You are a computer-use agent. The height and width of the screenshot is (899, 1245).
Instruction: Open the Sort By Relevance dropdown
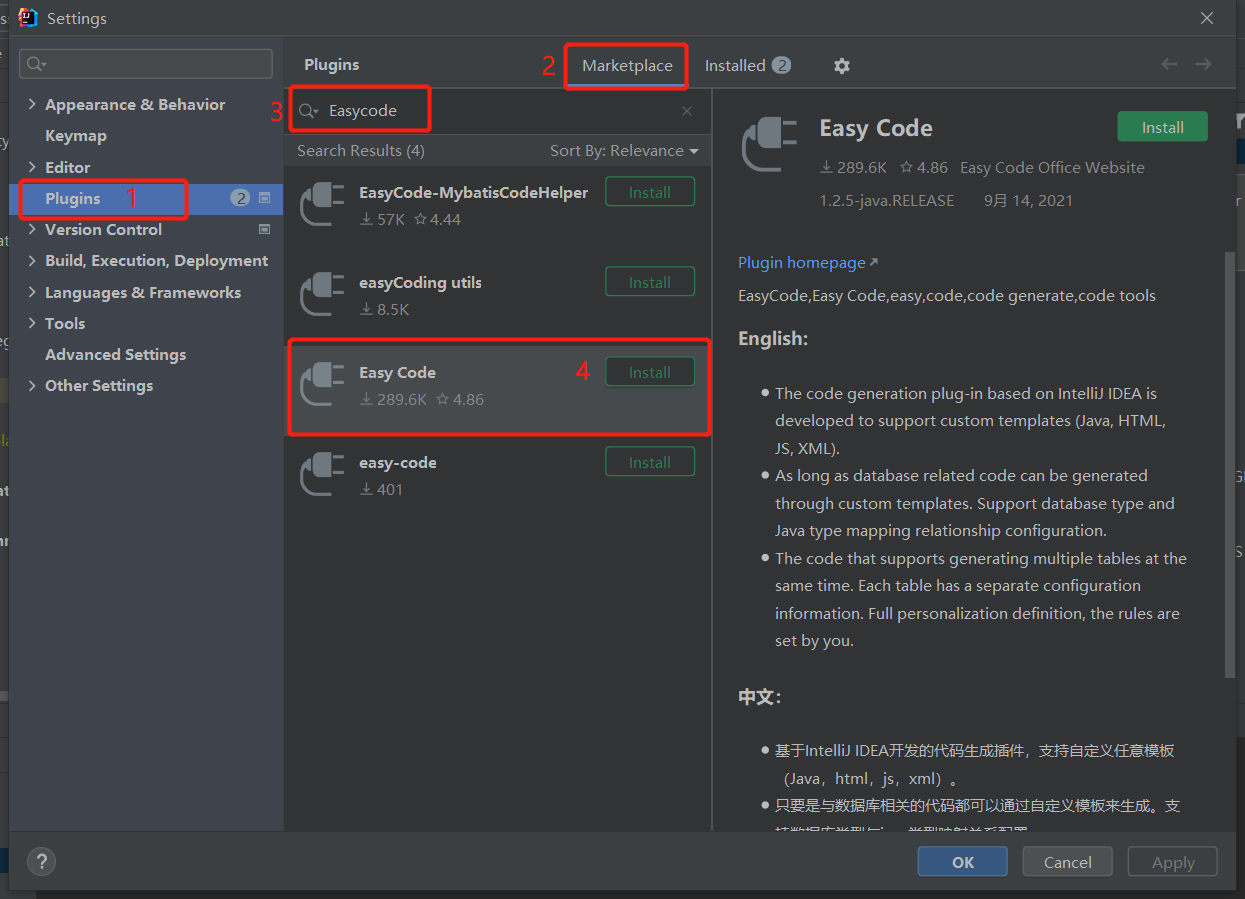pos(624,150)
